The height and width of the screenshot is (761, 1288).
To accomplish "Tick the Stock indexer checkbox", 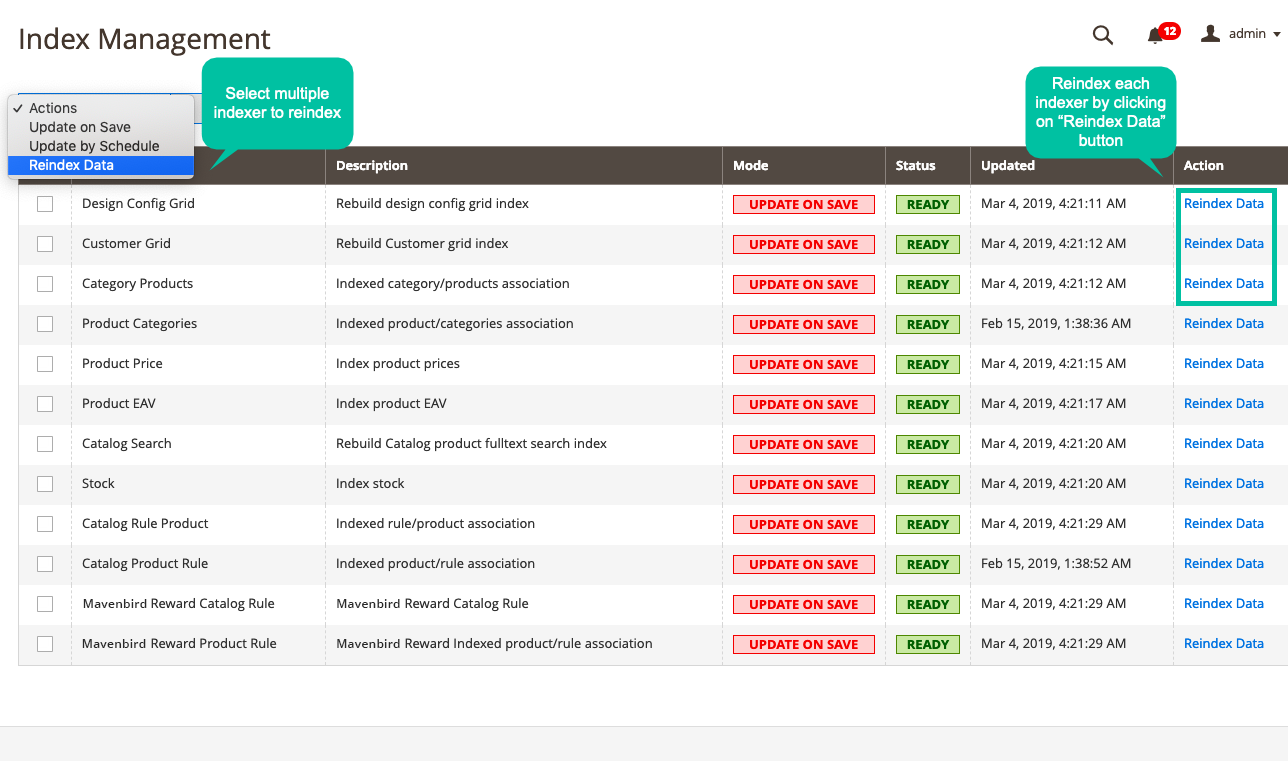I will pyautogui.click(x=45, y=484).
